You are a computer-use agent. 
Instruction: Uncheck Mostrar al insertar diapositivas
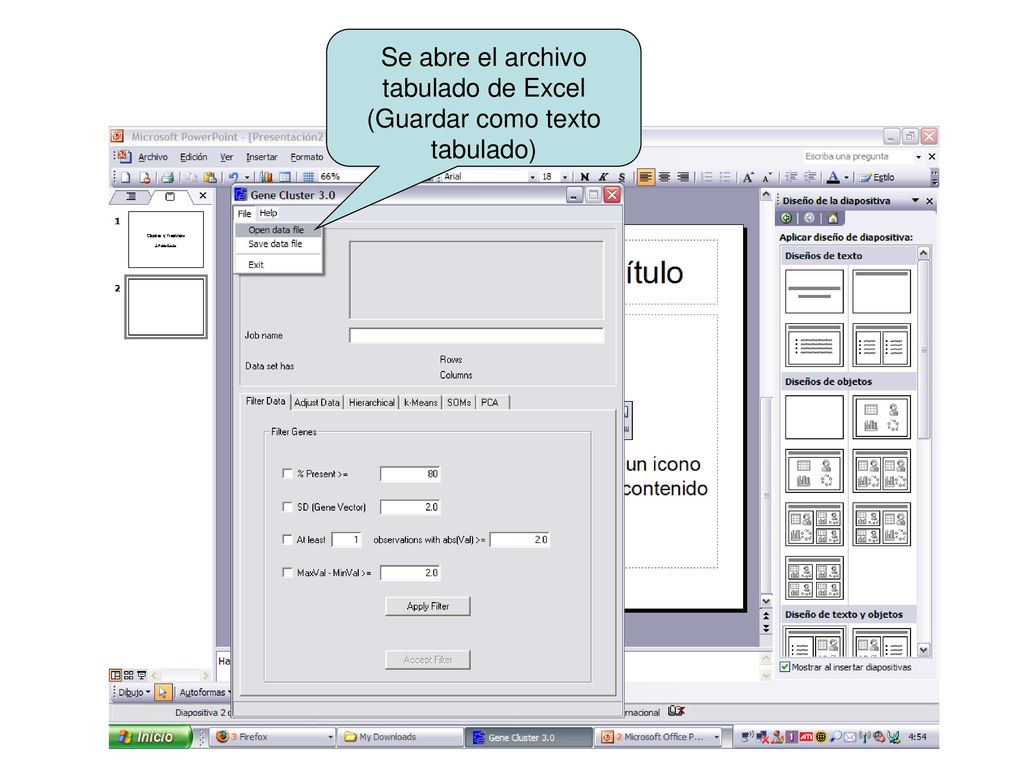pyautogui.click(x=785, y=667)
